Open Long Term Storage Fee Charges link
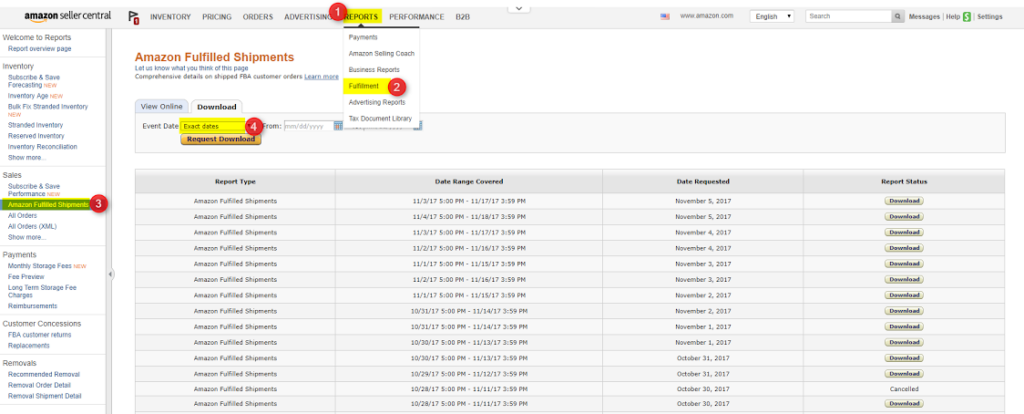Screen dimensions: 1024x414 click(x=42, y=291)
